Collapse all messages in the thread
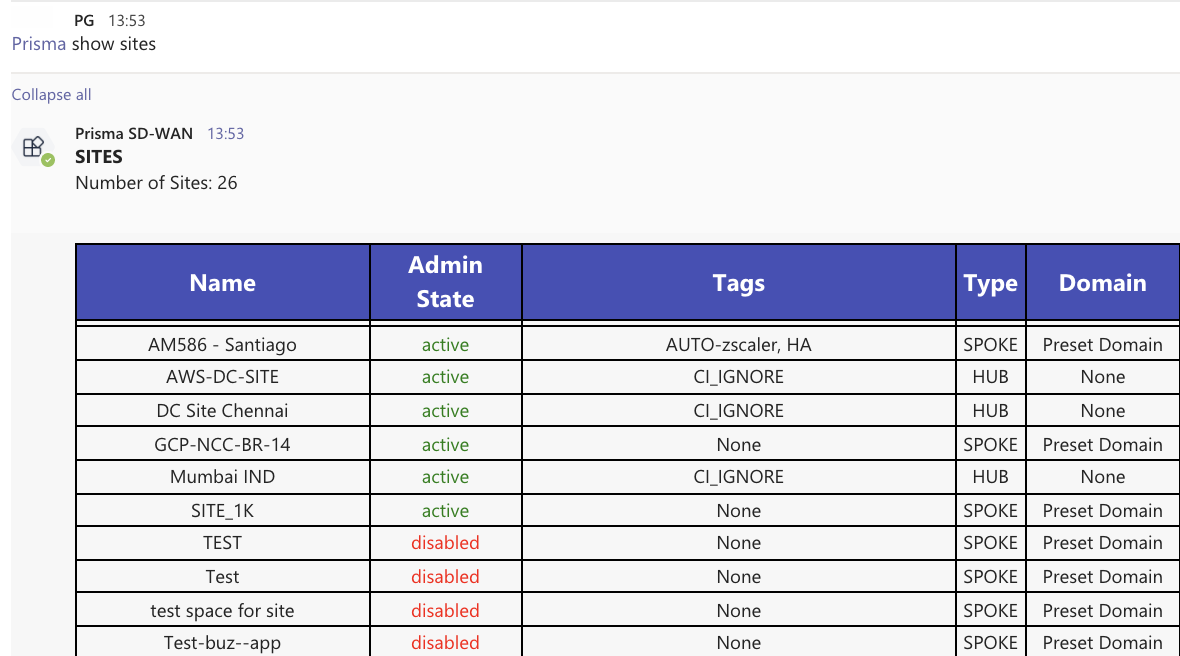 point(51,95)
